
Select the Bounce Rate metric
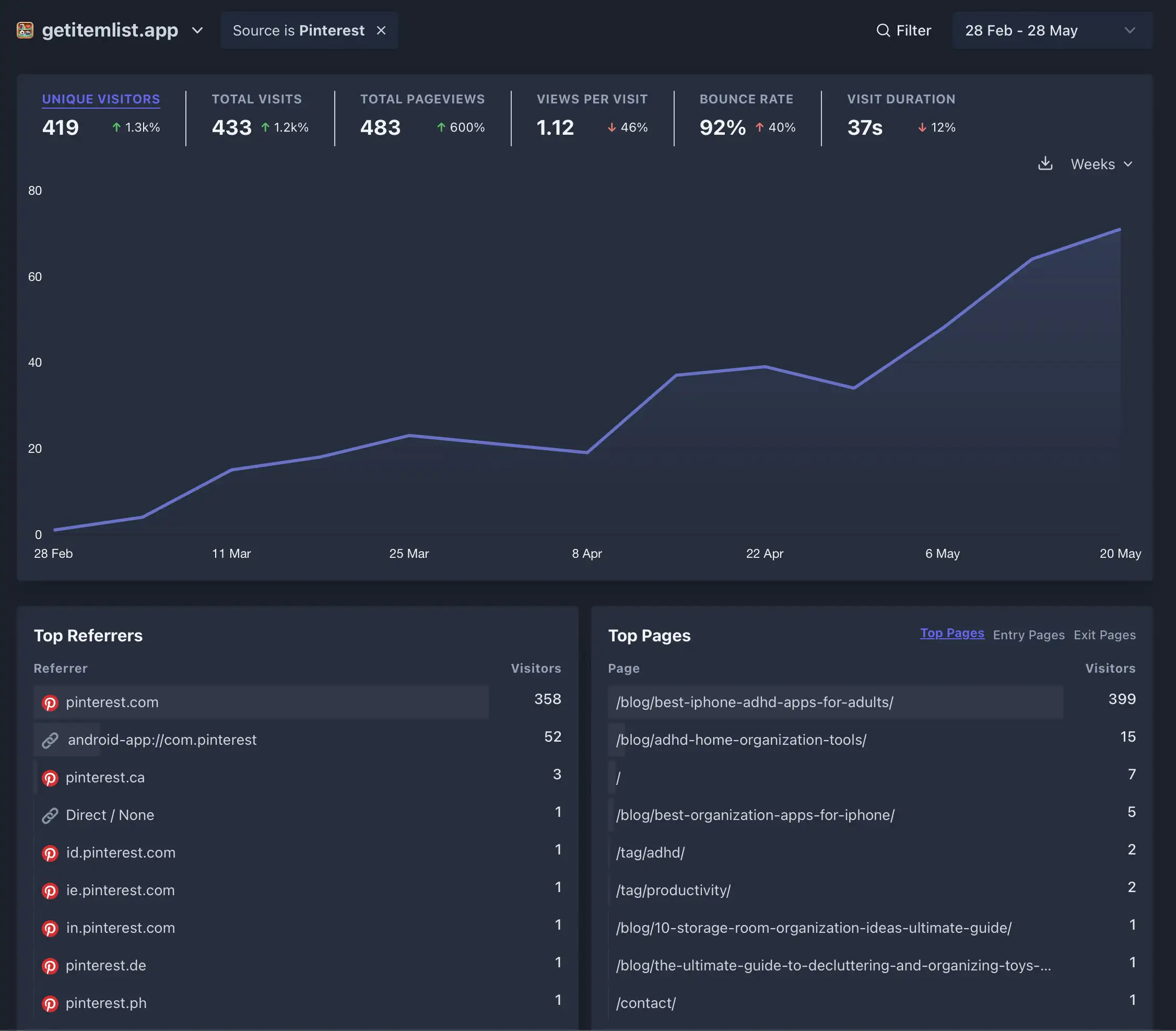pos(746,99)
